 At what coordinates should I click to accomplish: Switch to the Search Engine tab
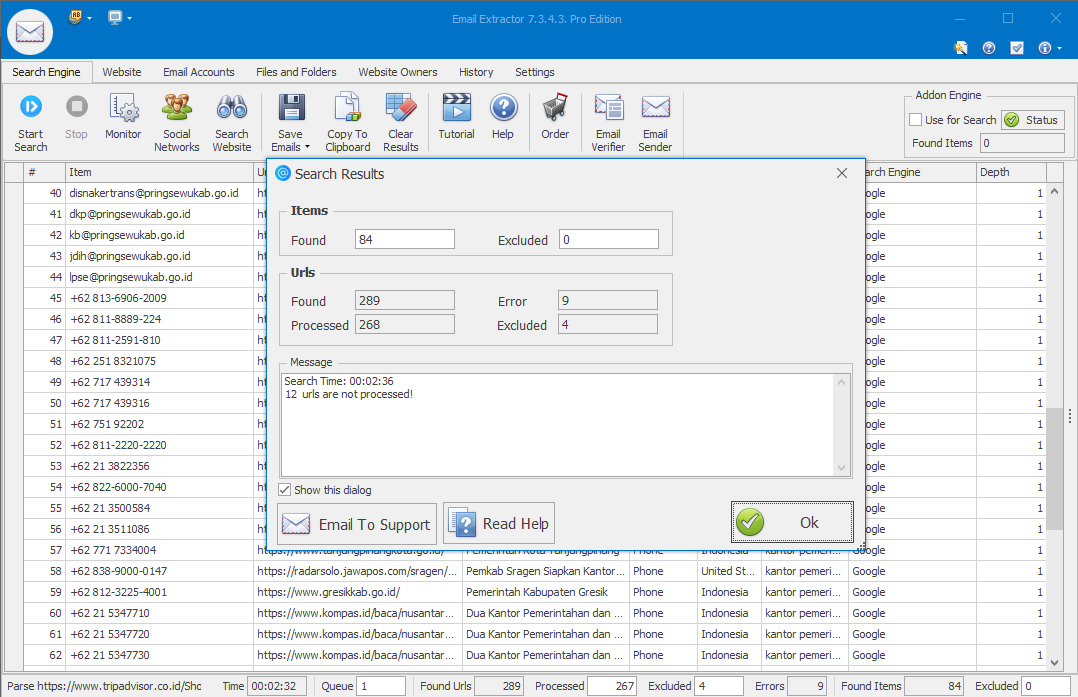coord(46,71)
